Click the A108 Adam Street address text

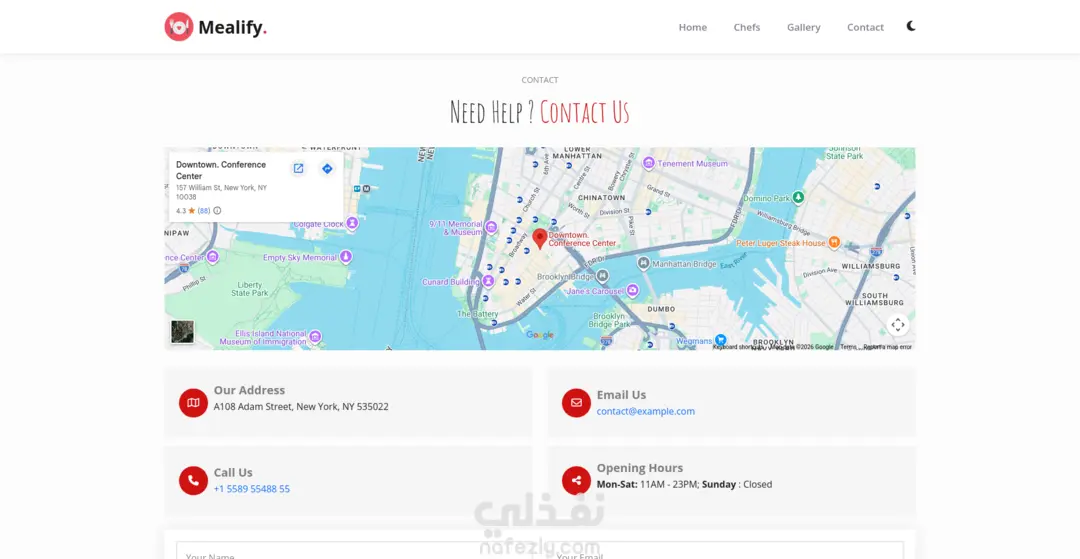click(x=301, y=407)
